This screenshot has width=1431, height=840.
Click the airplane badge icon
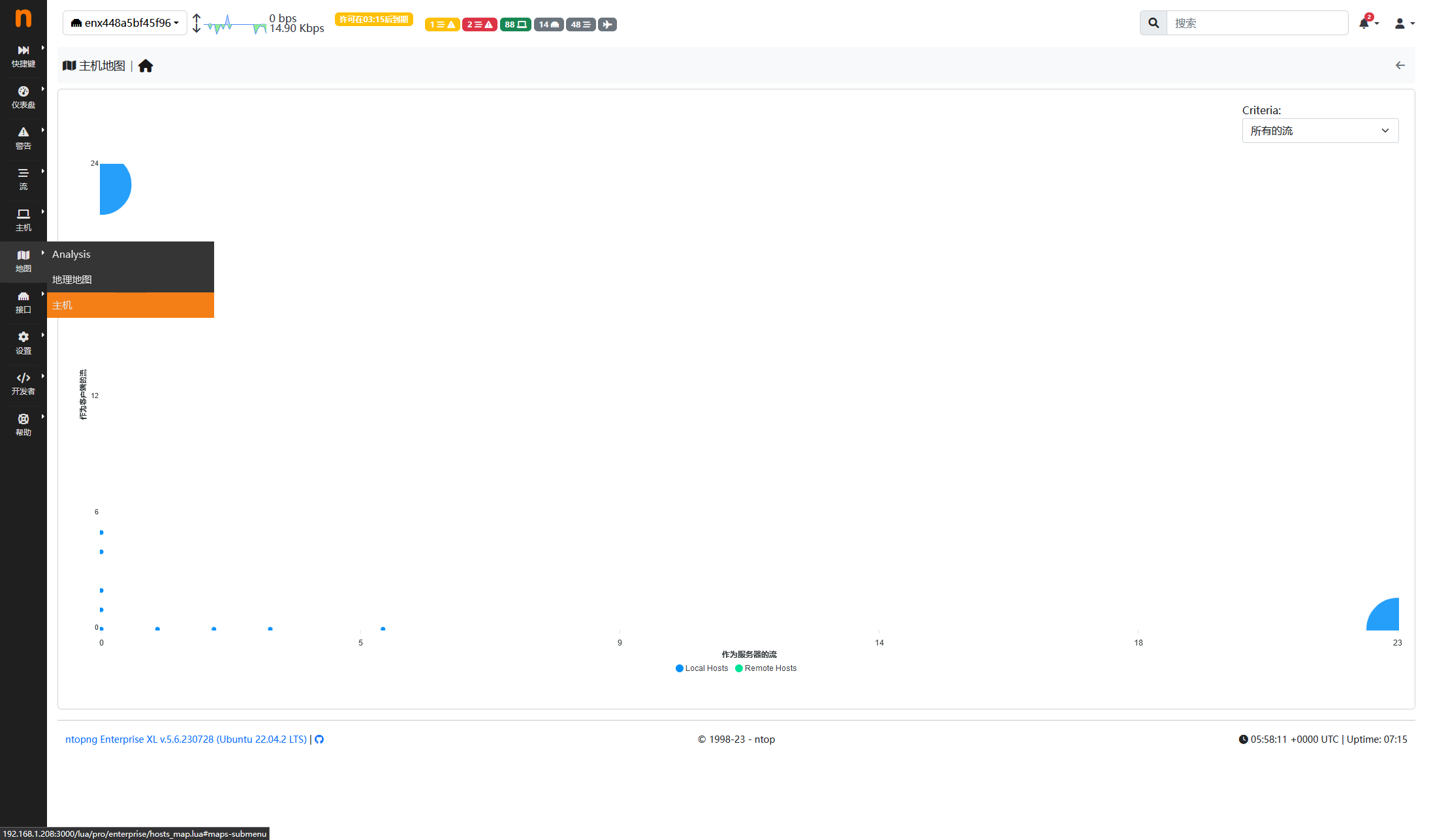click(607, 25)
